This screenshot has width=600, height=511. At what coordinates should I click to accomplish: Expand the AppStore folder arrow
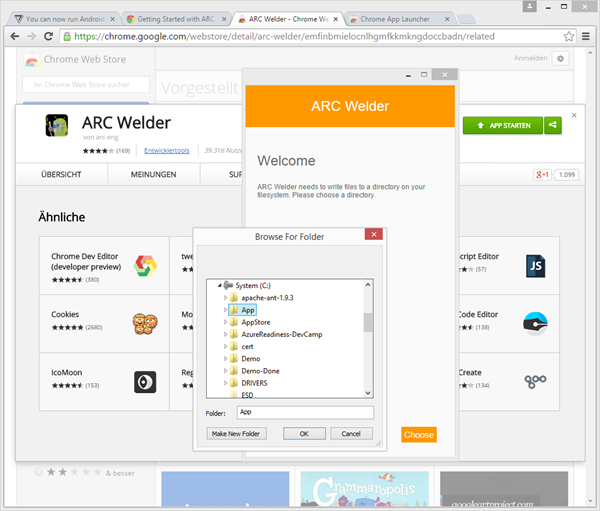tap(225, 322)
